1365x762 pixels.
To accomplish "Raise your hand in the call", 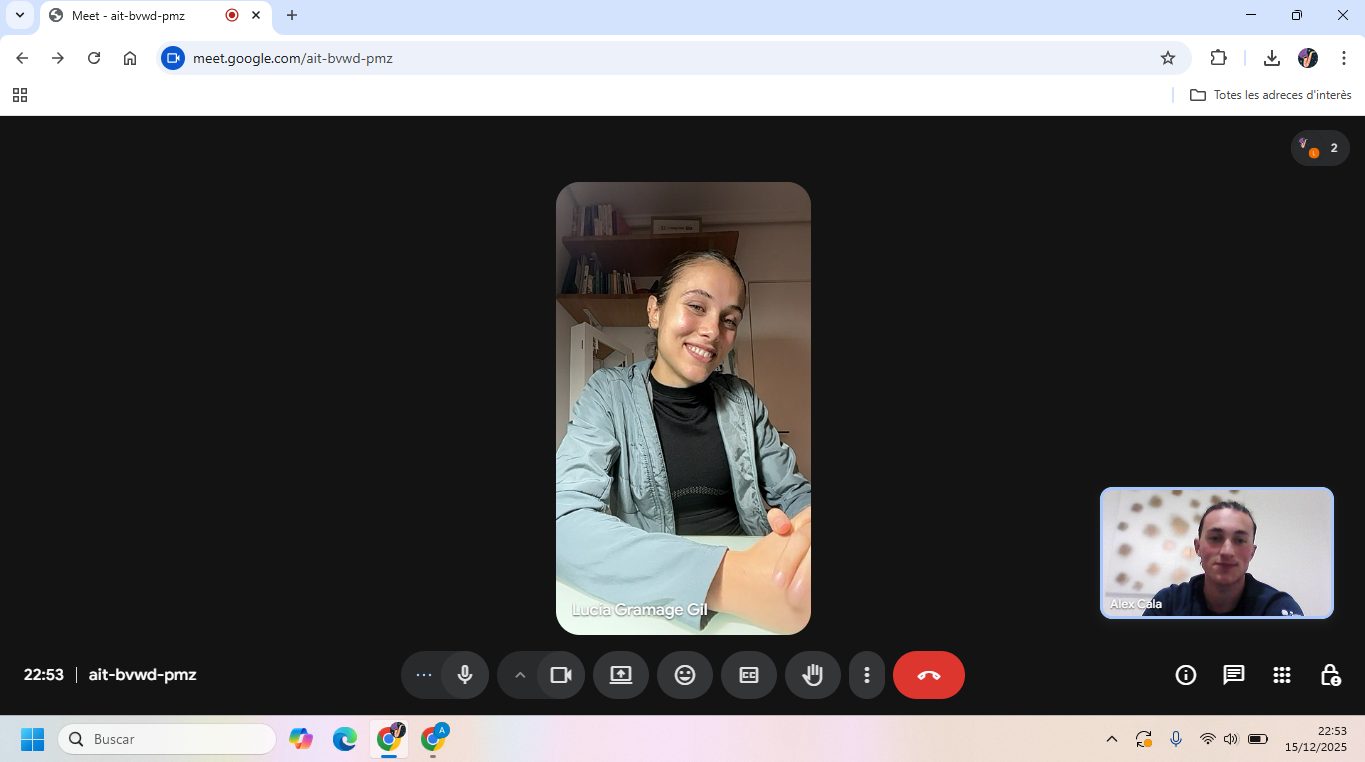I will click(812, 675).
